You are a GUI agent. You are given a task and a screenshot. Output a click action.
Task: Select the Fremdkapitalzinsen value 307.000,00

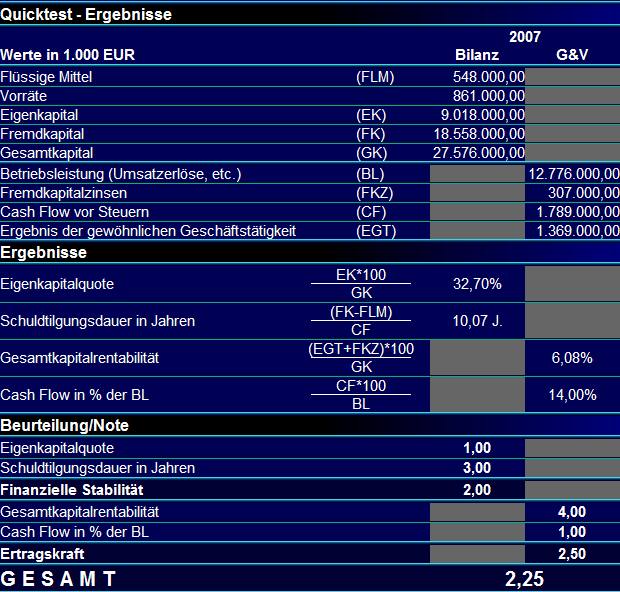[x=584, y=193]
